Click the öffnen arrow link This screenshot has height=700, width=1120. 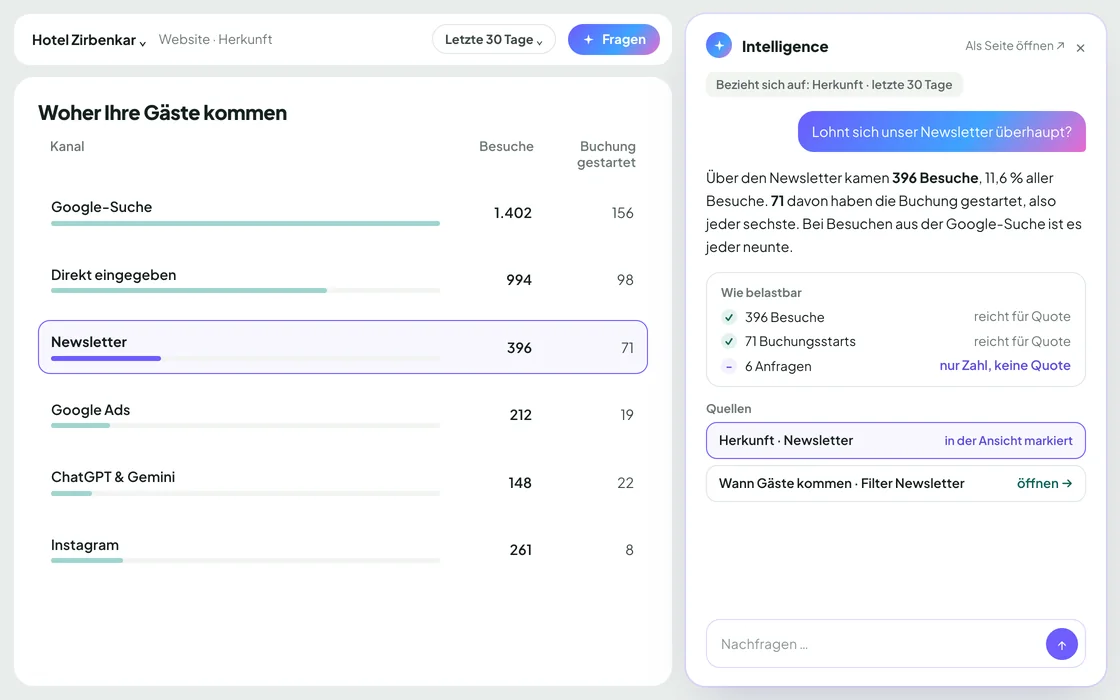pos(1044,484)
